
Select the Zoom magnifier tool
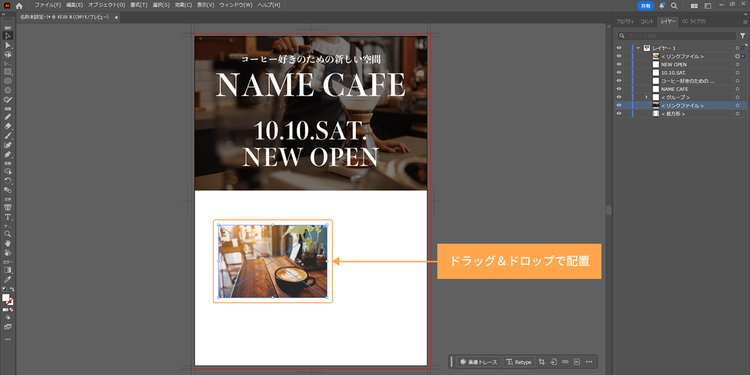pos(8,234)
